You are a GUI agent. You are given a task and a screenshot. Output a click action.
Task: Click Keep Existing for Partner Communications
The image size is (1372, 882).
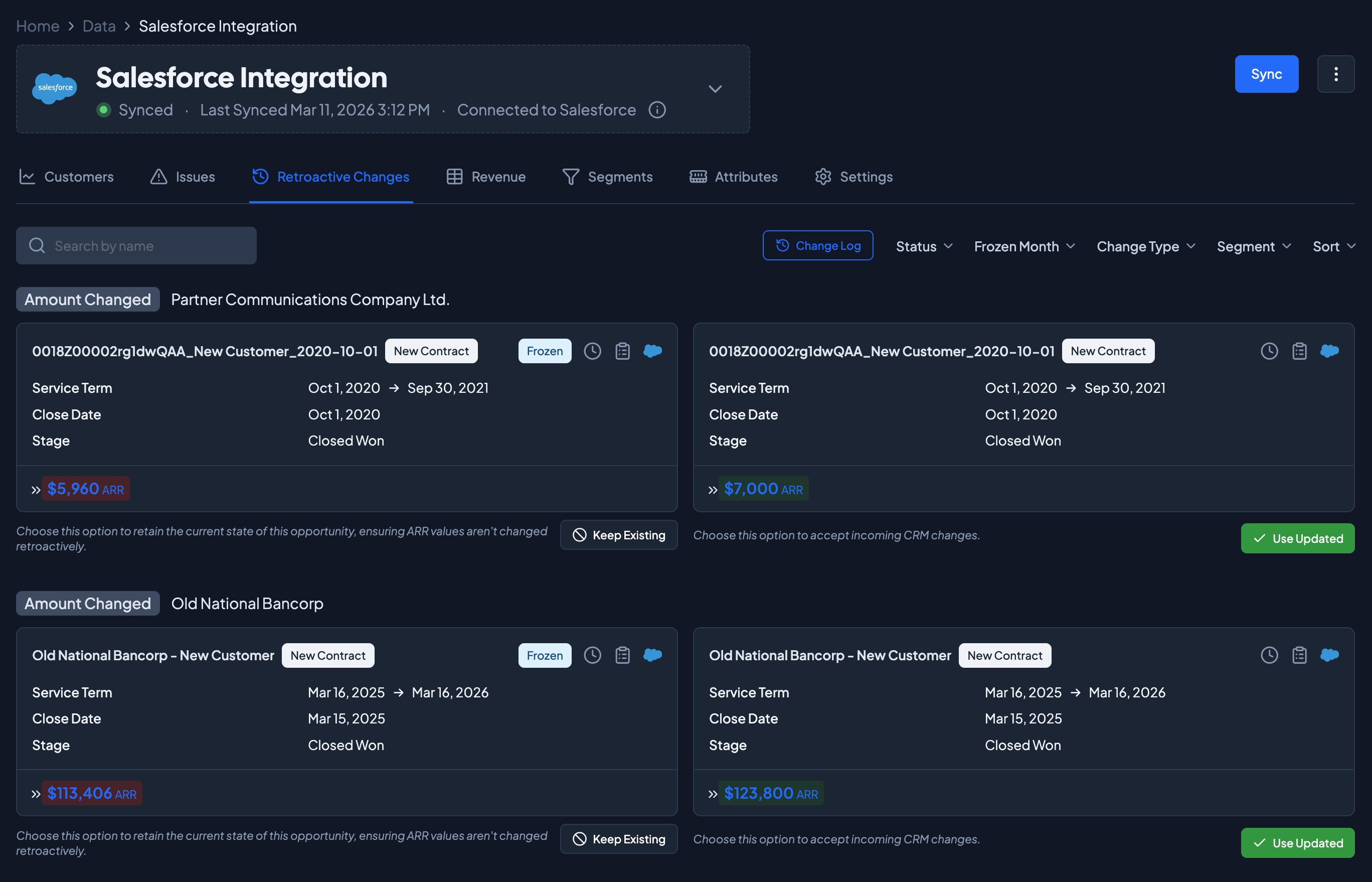[x=619, y=535]
